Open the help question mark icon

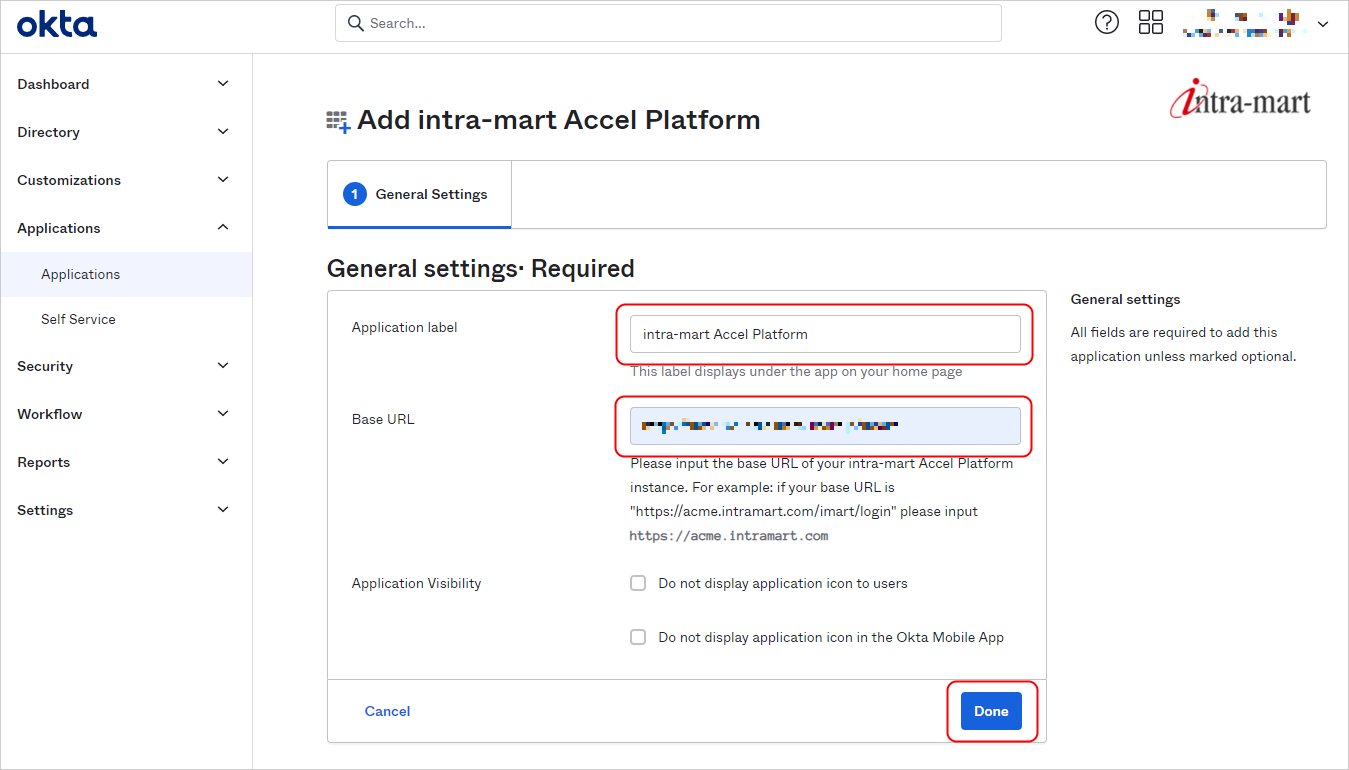1107,23
